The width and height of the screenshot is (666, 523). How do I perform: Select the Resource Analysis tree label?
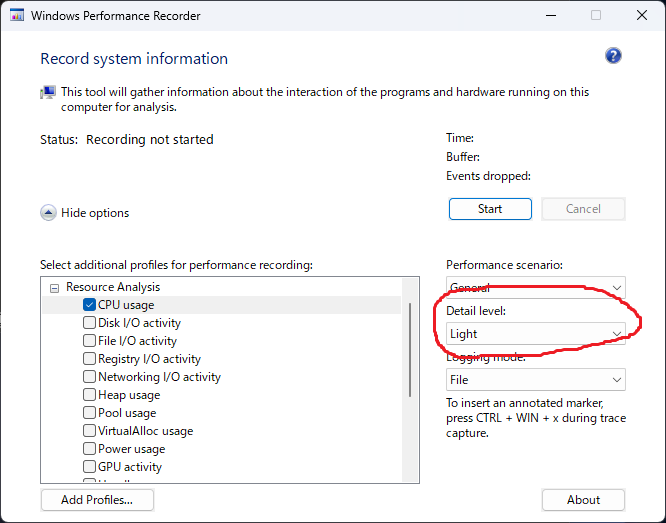[113, 287]
